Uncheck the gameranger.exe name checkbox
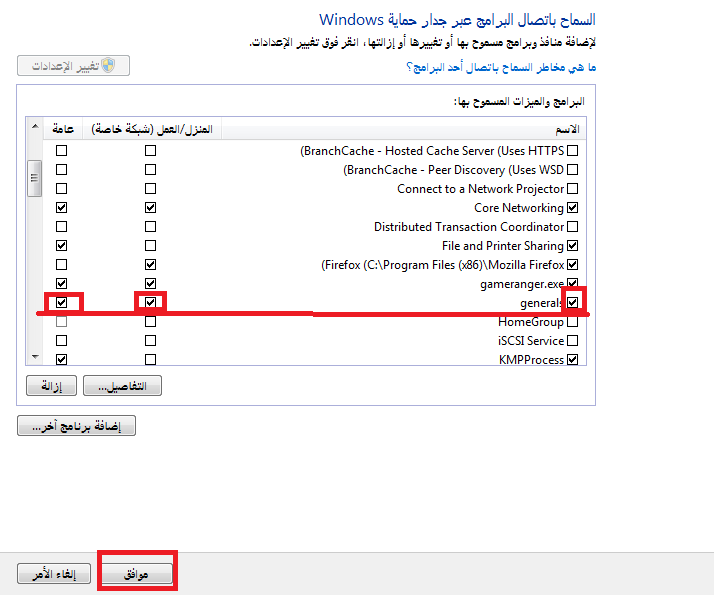 click(x=573, y=283)
